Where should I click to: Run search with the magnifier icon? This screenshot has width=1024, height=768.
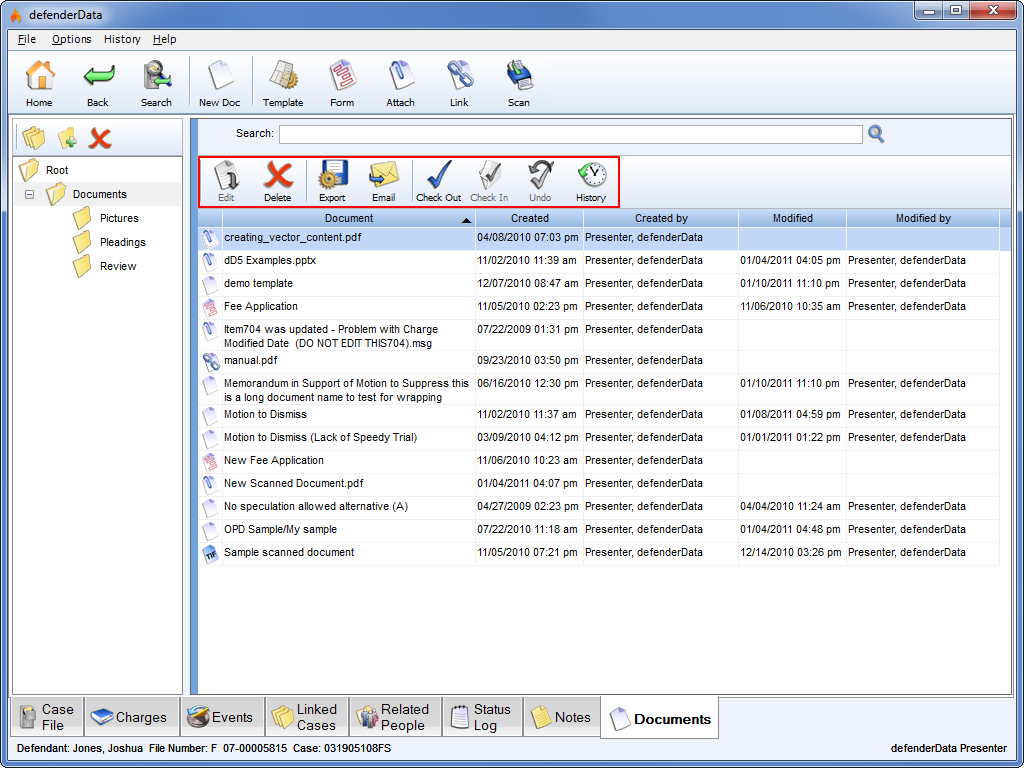point(876,135)
